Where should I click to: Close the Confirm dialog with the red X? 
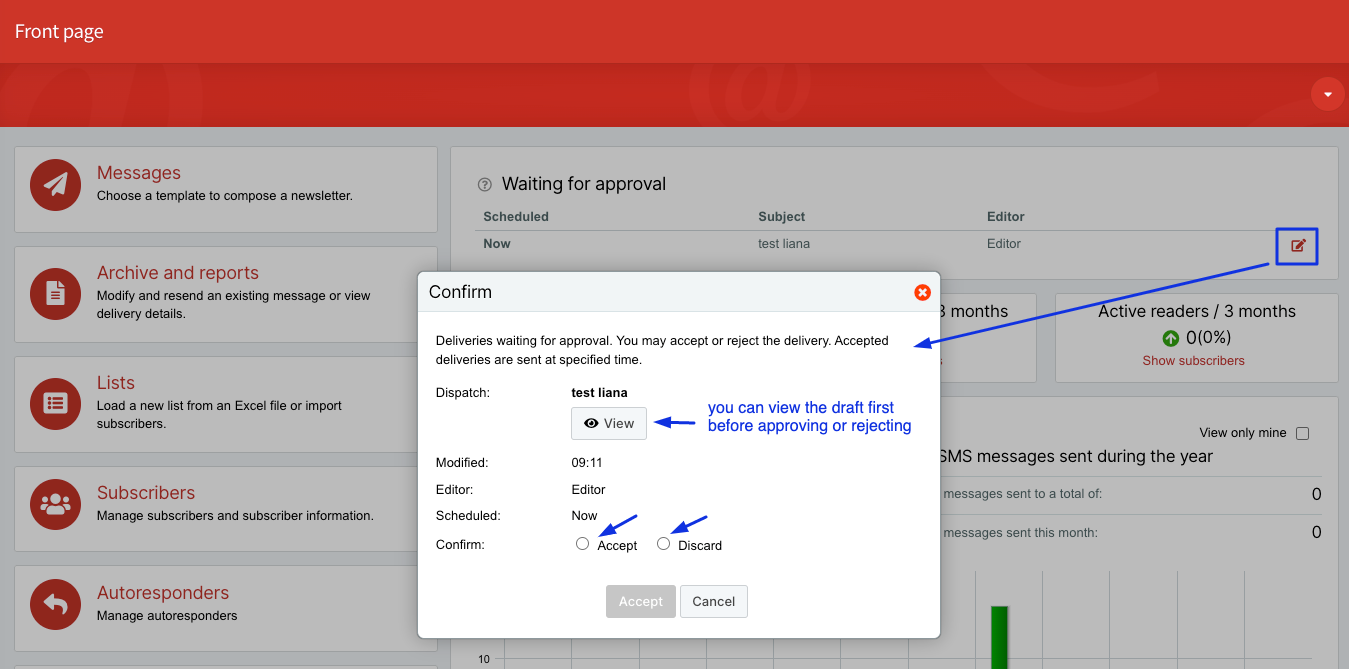click(922, 292)
